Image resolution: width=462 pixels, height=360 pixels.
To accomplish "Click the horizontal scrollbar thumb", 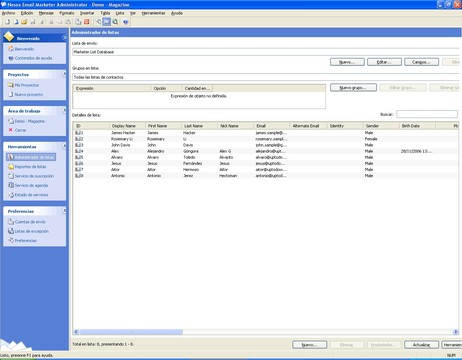I will pyautogui.click(x=131, y=332).
